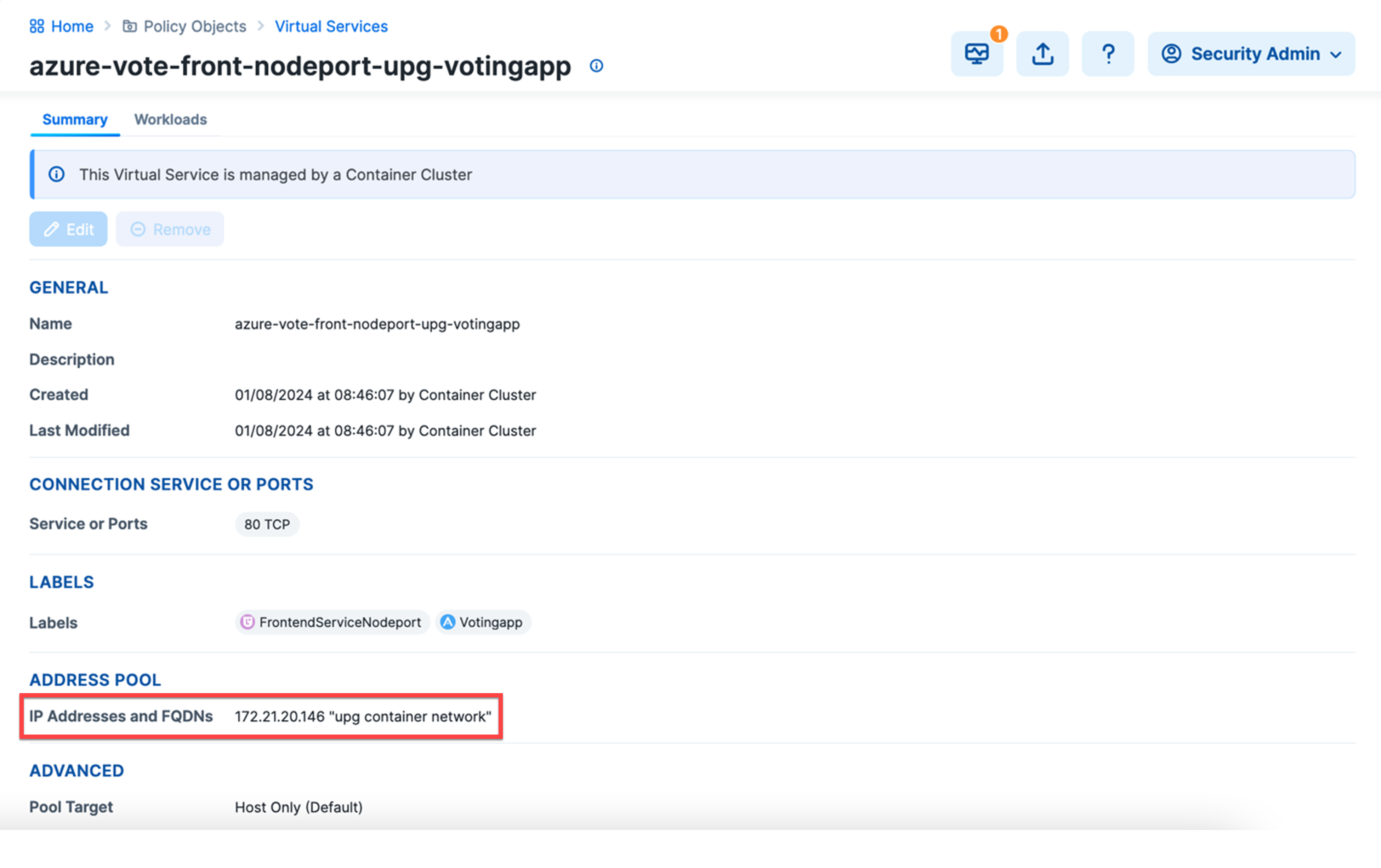Open Policy Objects from the breadcrumb
This screenshot has width=1381, height=868.
195,26
